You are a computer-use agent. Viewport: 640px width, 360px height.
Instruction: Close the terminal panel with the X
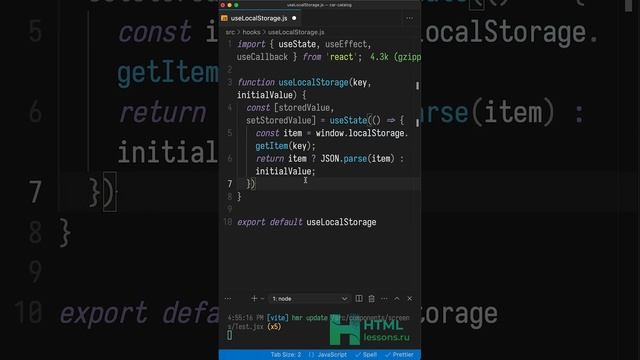[409, 299]
